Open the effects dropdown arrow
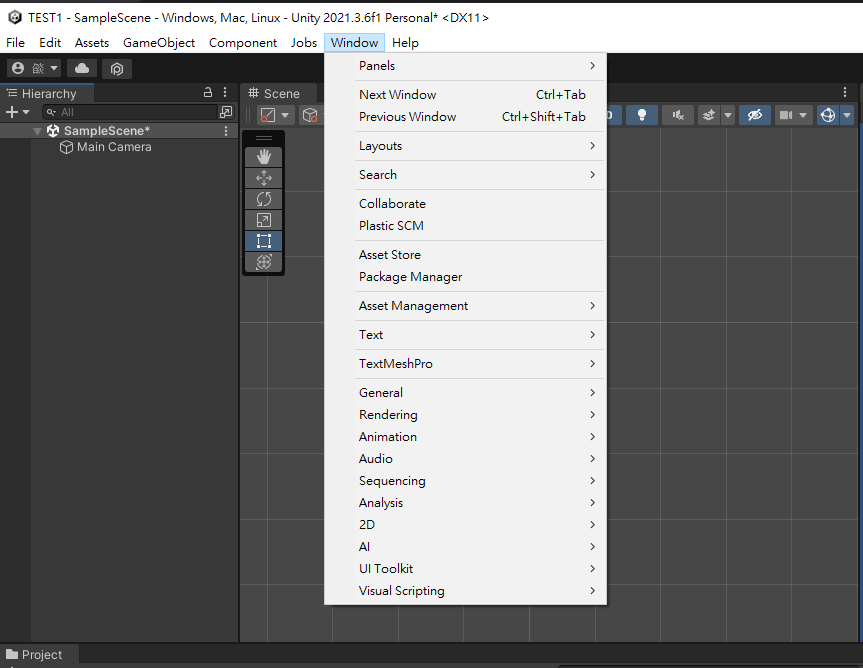The height and width of the screenshot is (668, 863). (728, 115)
